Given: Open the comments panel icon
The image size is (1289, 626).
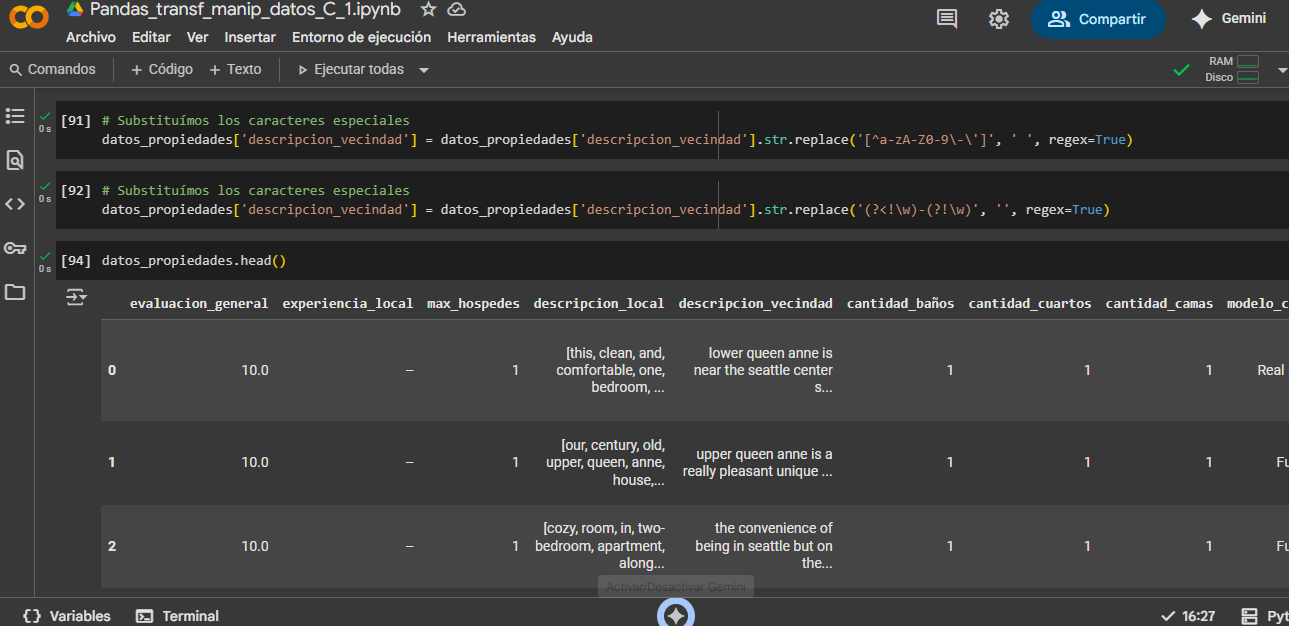Looking at the screenshot, I should (946, 19).
